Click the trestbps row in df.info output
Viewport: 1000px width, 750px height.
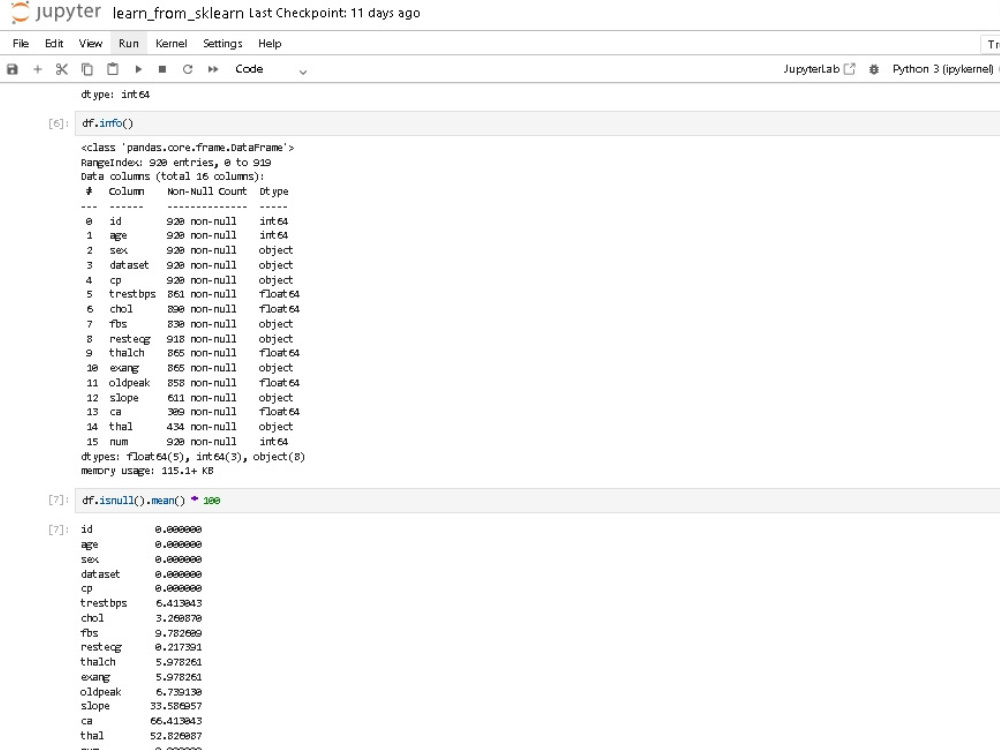[192, 294]
